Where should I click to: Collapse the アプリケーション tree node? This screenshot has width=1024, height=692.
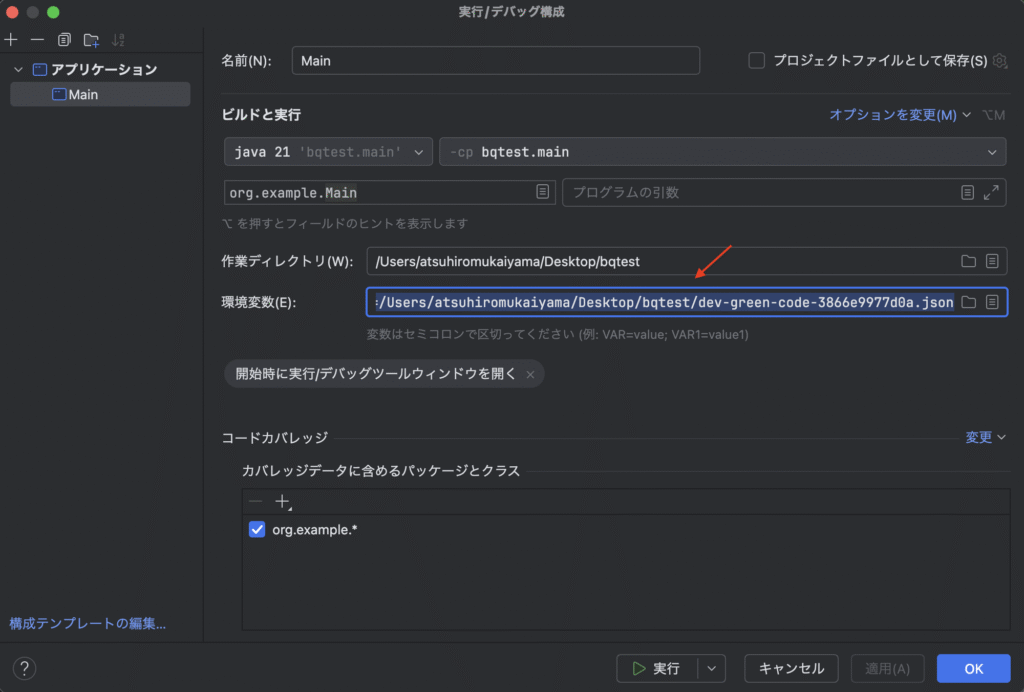point(18,70)
